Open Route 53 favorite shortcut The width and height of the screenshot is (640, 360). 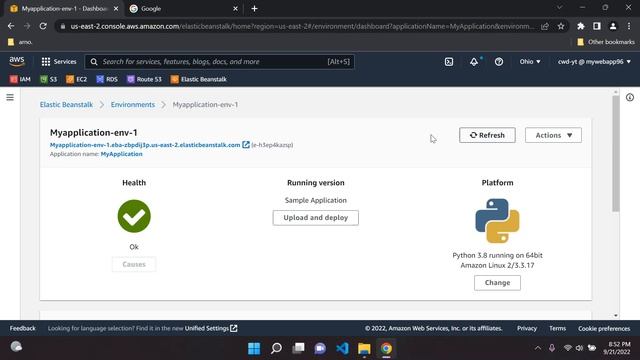[x=144, y=79]
